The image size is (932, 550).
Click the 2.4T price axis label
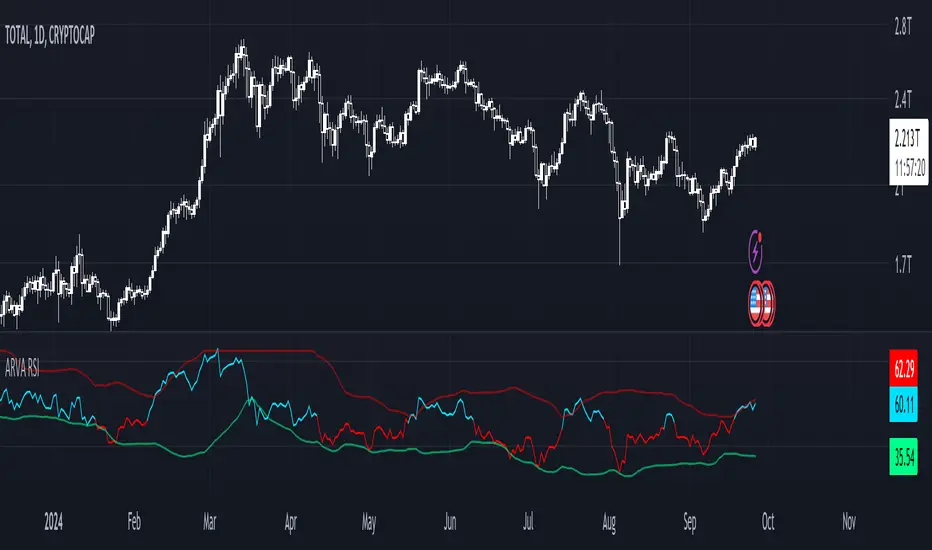(x=903, y=99)
